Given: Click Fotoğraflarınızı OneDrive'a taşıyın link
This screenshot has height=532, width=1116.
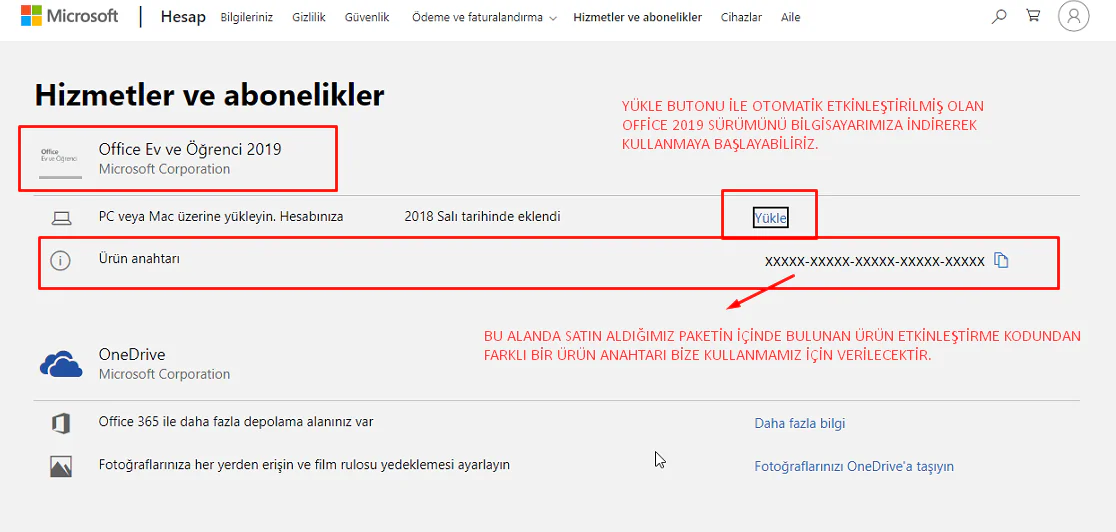Looking at the screenshot, I should 854,466.
